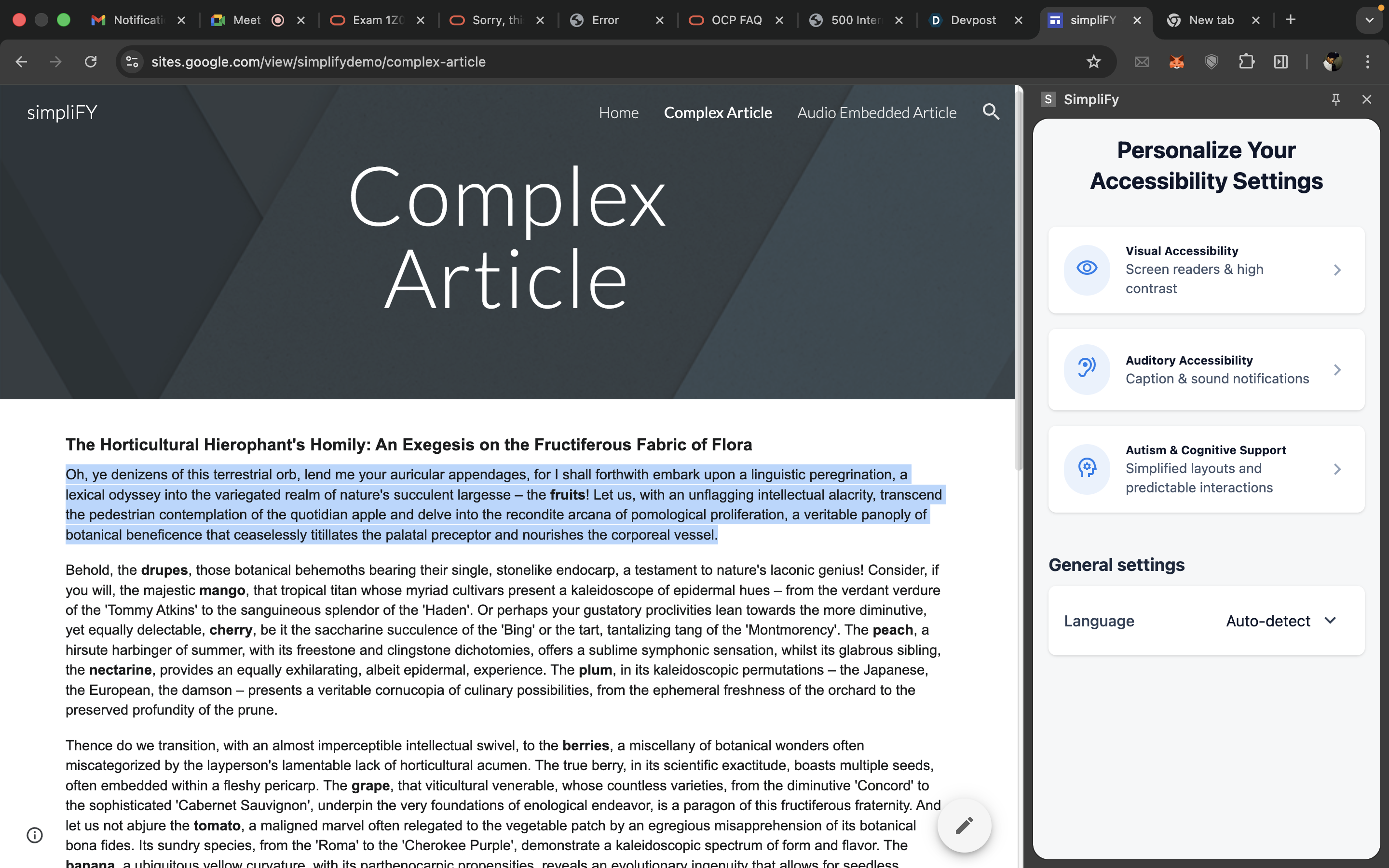Reload the current page
This screenshot has height=868, width=1389.
pyautogui.click(x=91, y=62)
